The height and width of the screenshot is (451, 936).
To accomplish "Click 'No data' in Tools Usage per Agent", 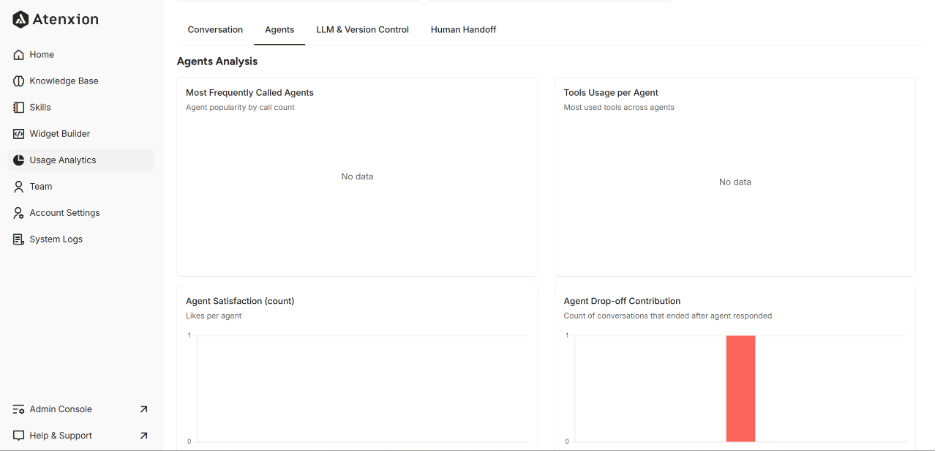I will click(x=735, y=182).
